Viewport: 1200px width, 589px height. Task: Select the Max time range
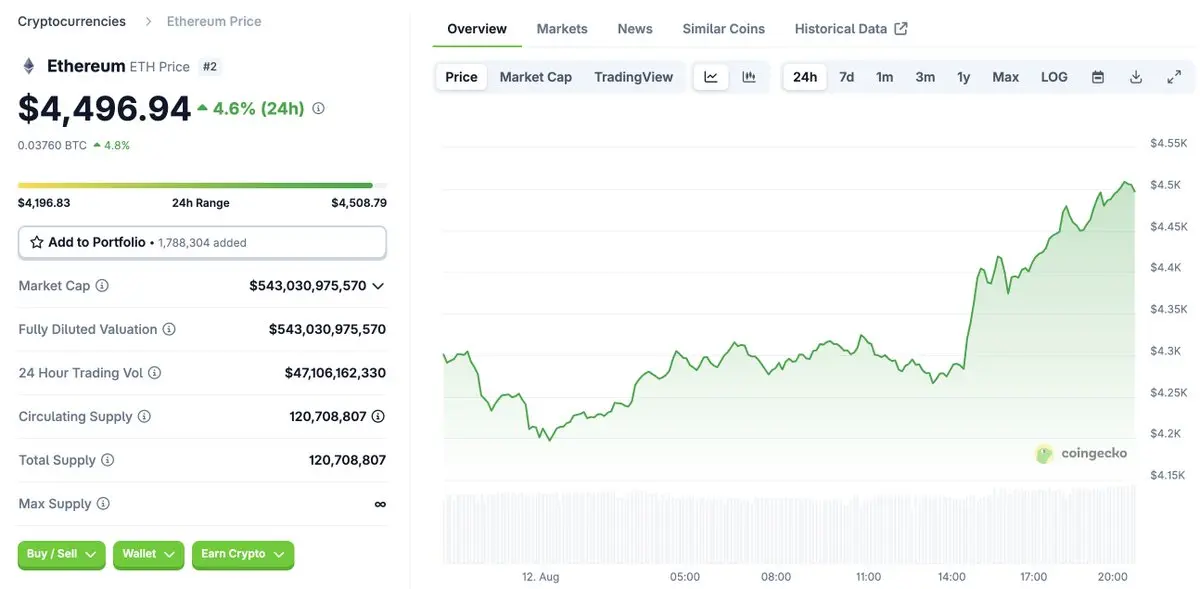pyautogui.click(x=1006, y=77)
